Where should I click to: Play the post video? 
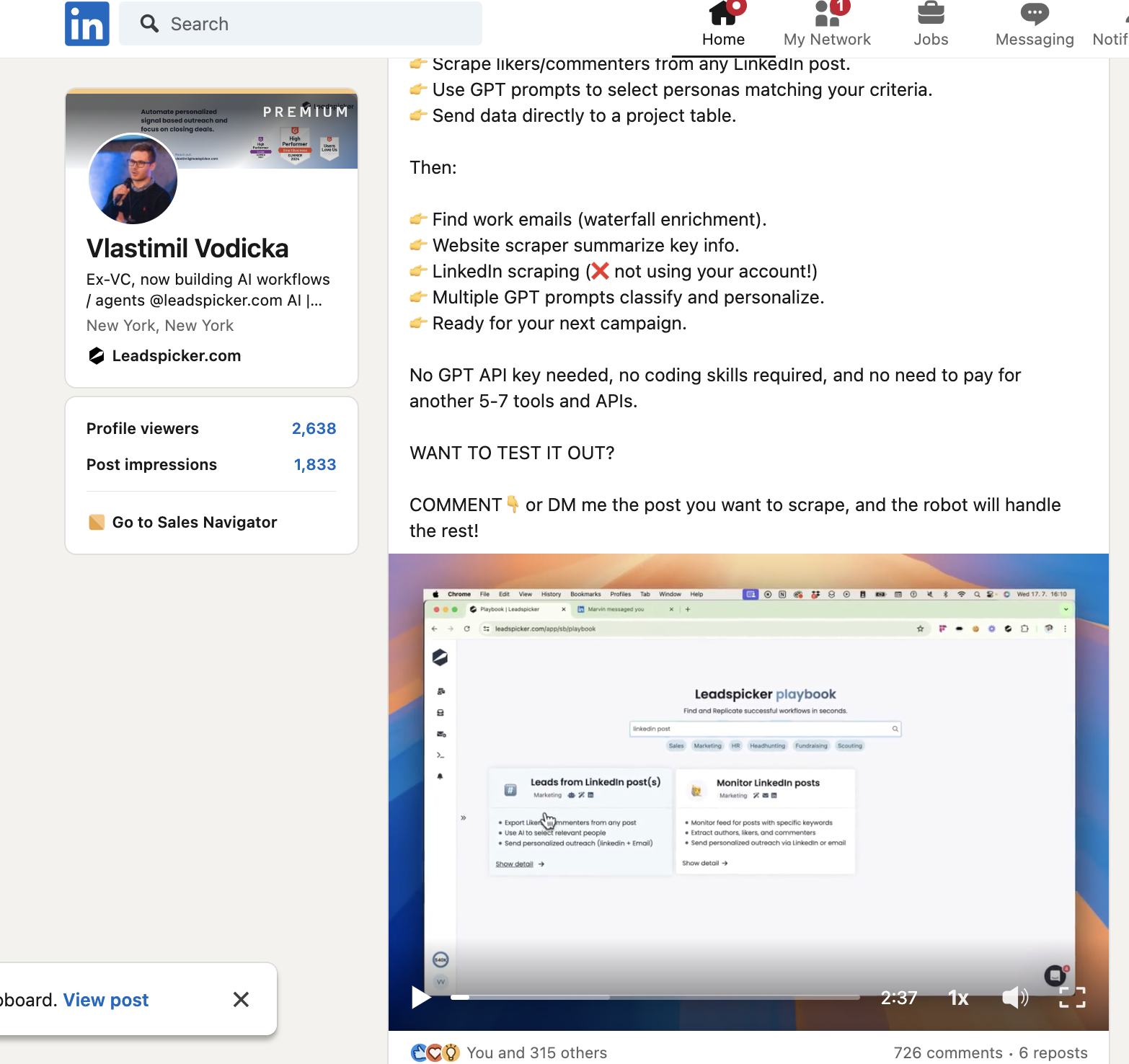[420, 998]
